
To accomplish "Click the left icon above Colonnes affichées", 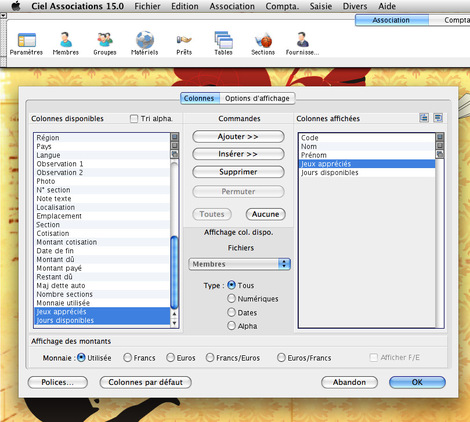I will 424,118.
